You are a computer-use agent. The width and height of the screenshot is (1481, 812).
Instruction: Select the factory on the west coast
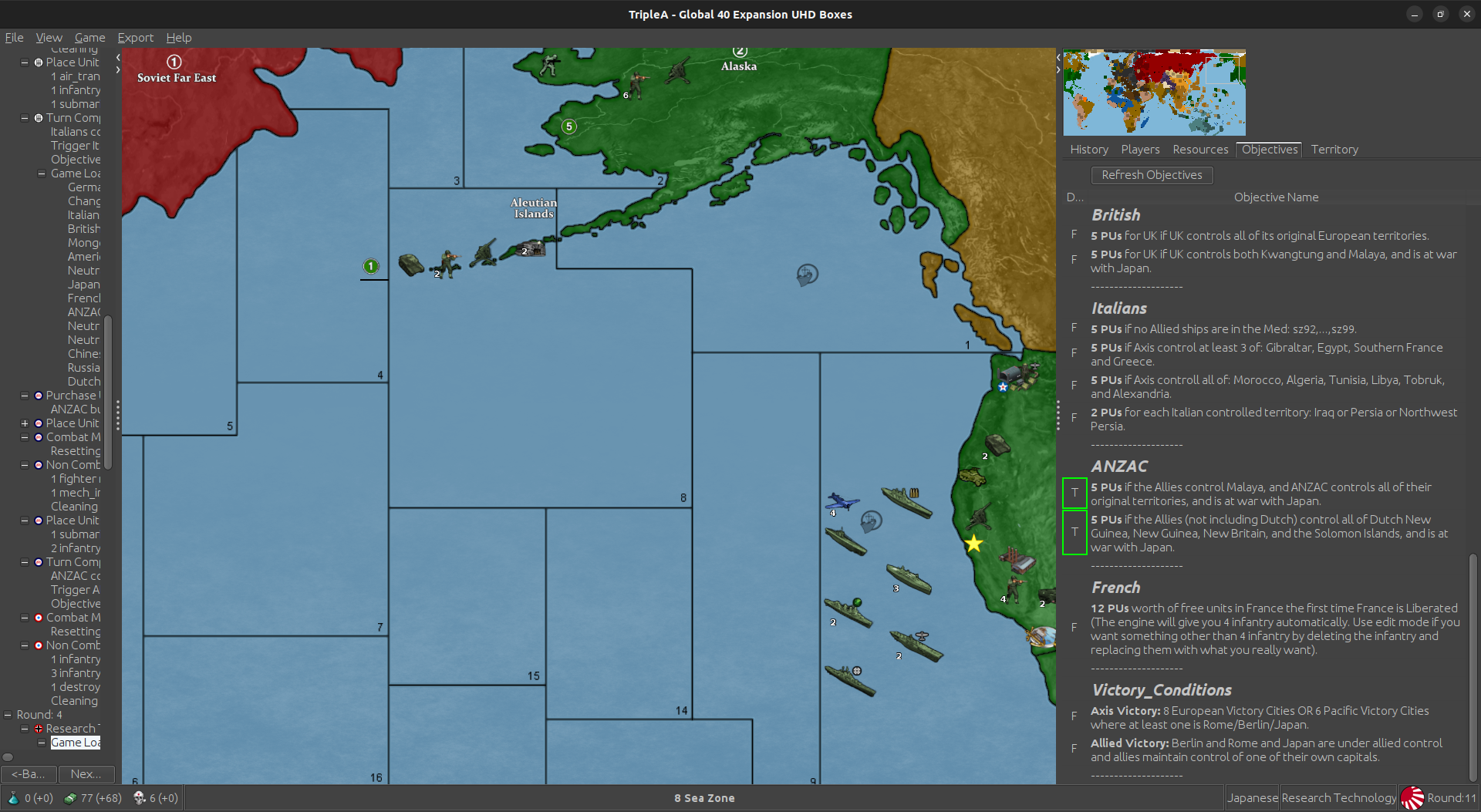[x=1017, y=559]
